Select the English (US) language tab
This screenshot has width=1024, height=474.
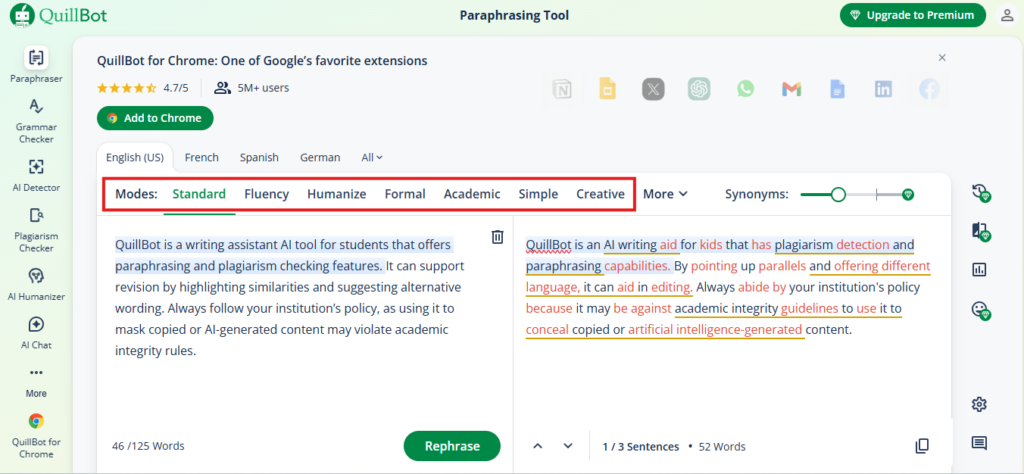[135, 157]
